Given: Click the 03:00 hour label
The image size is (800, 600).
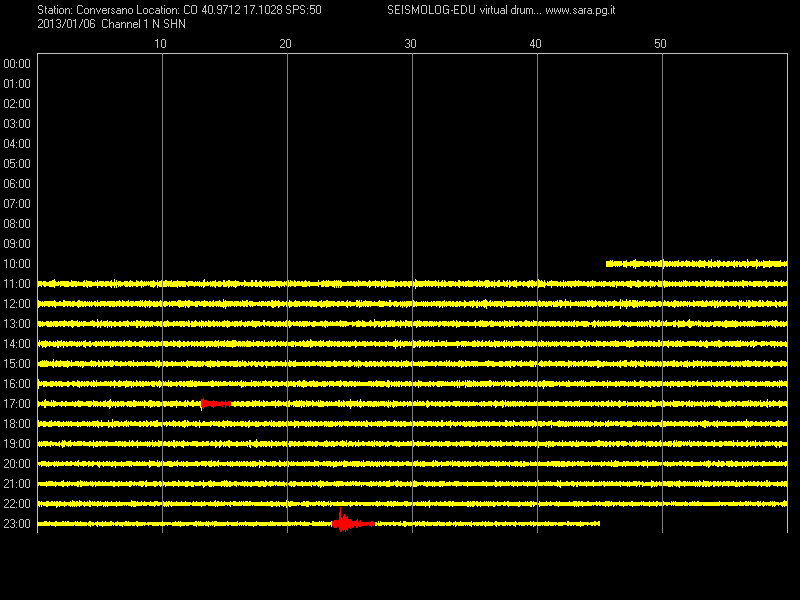Looking at the screenshot, I should click(x=17, y=123).
